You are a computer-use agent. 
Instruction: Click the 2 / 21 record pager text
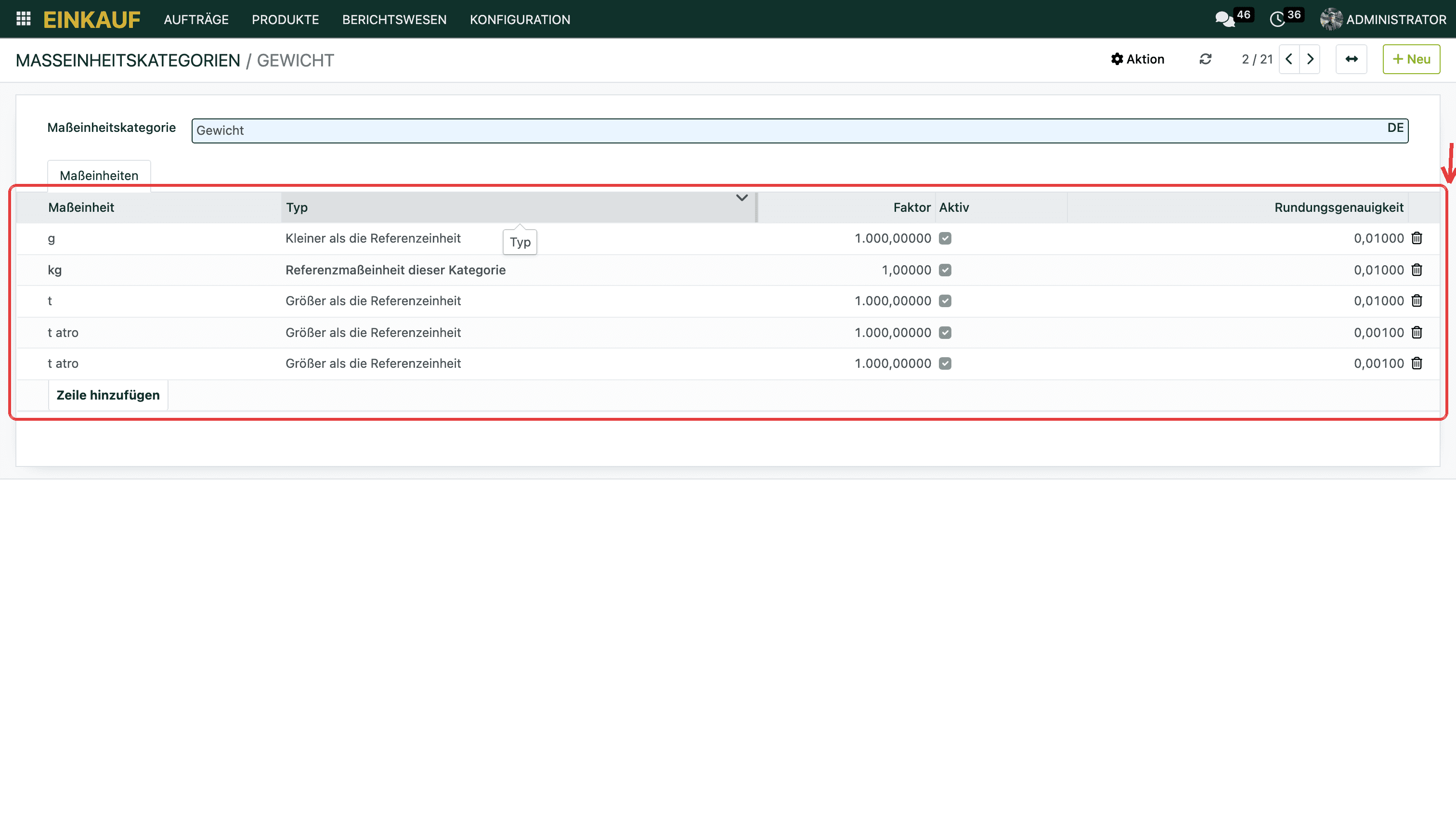click(1257, 59)
